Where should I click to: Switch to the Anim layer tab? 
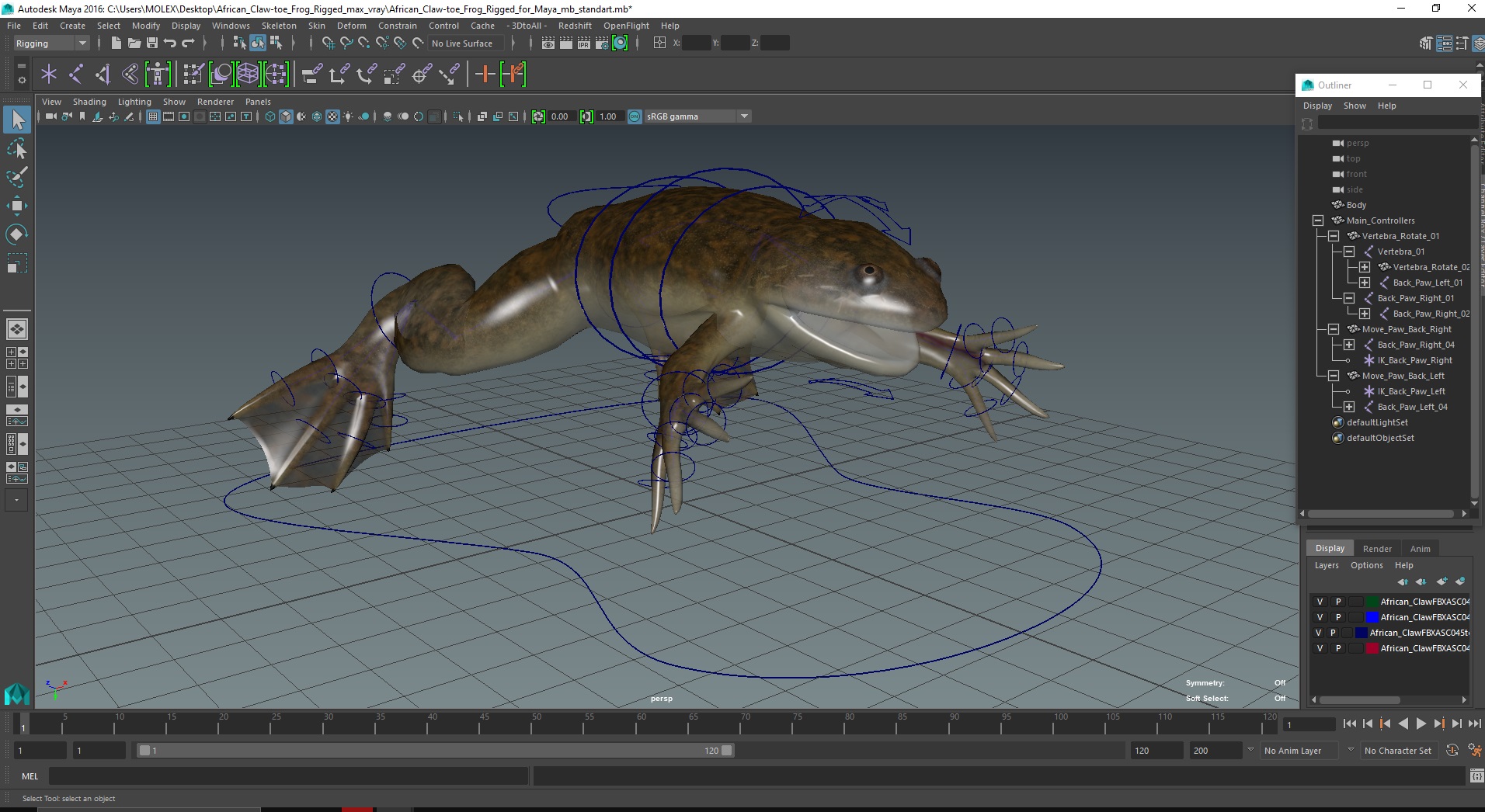pyautogui.click(x=1421, y=549)
